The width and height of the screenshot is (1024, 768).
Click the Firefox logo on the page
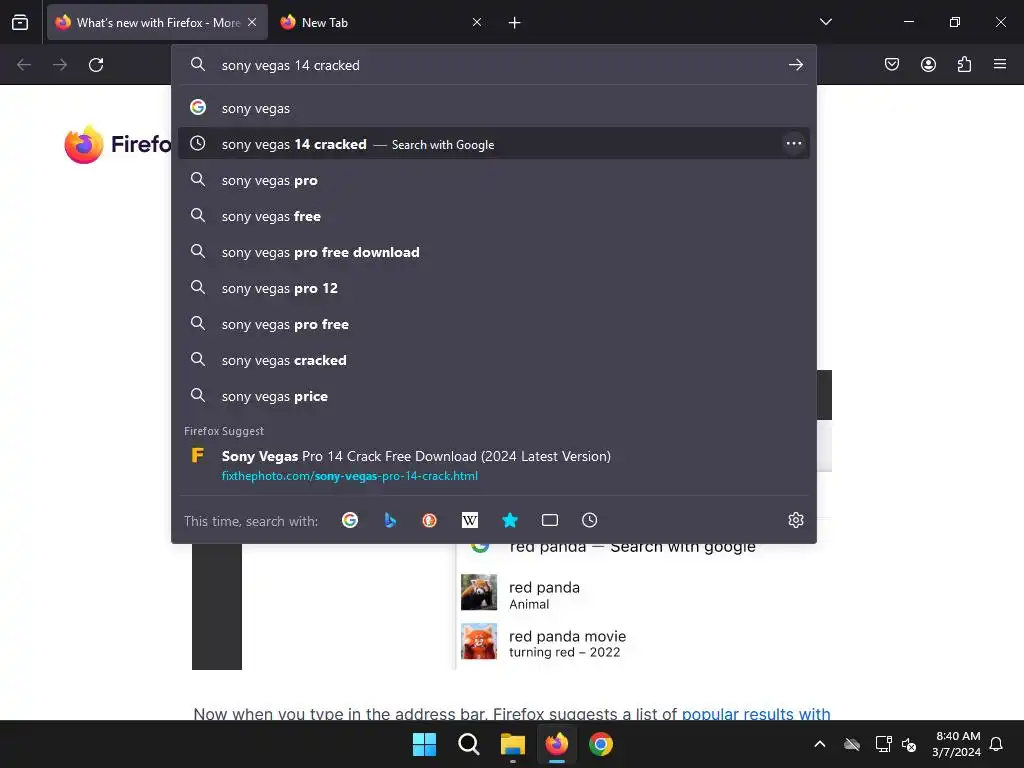(84, 144)
